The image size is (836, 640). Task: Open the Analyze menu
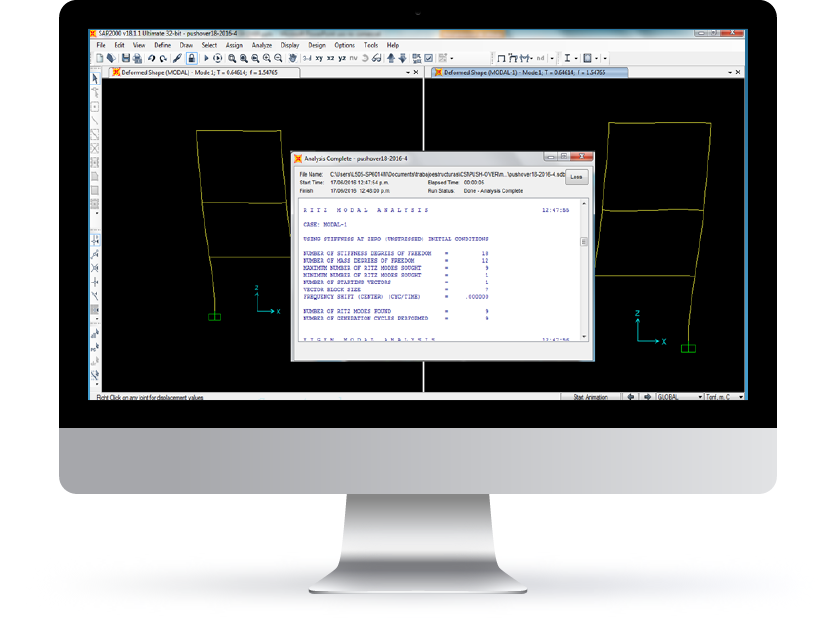(x=262, y=45)
